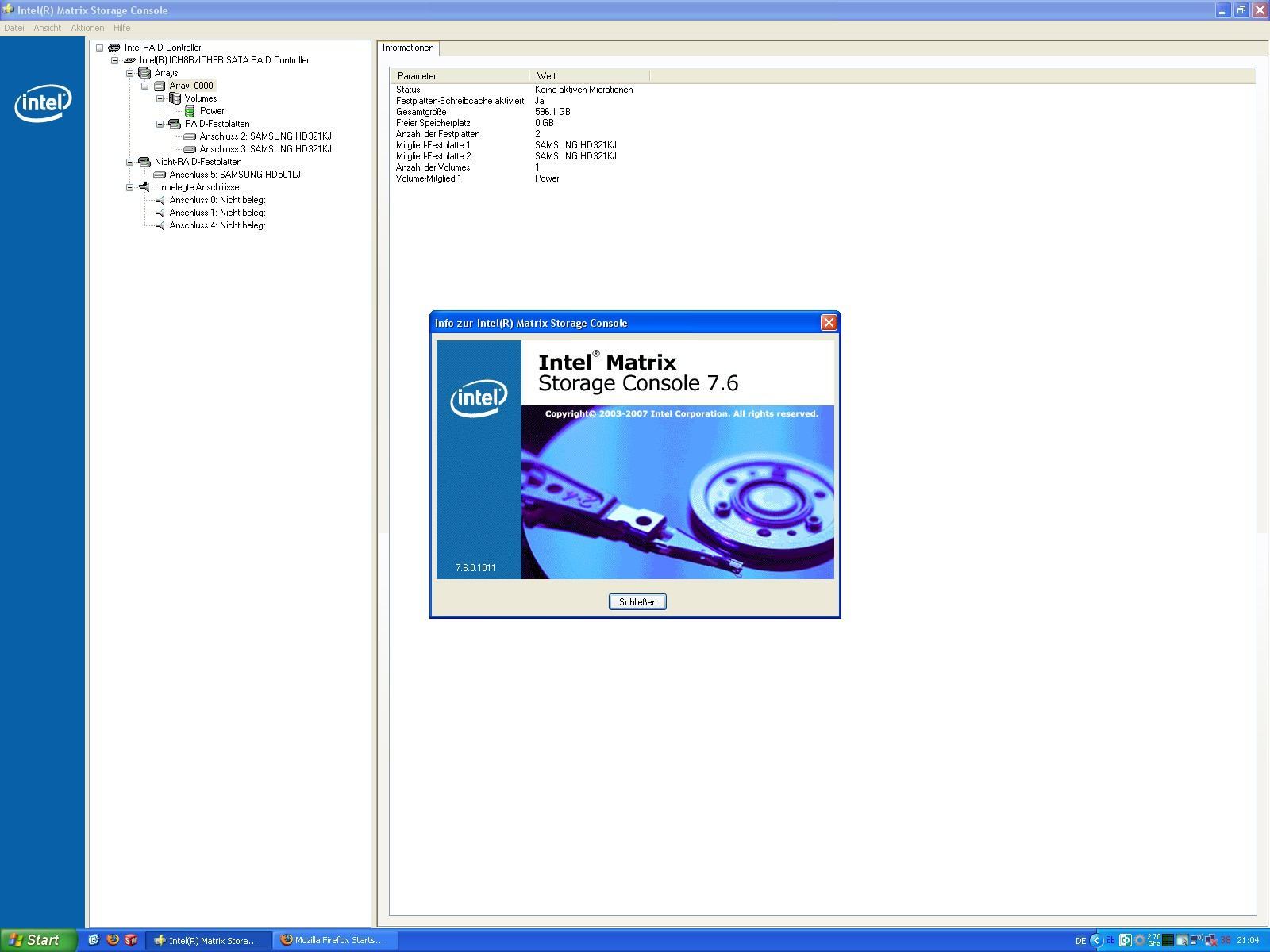Collapse the Arrays branch
Image resolution: width=1270 pixels, height=952 pixels.
pyautogui.click(x=129, y=73)
